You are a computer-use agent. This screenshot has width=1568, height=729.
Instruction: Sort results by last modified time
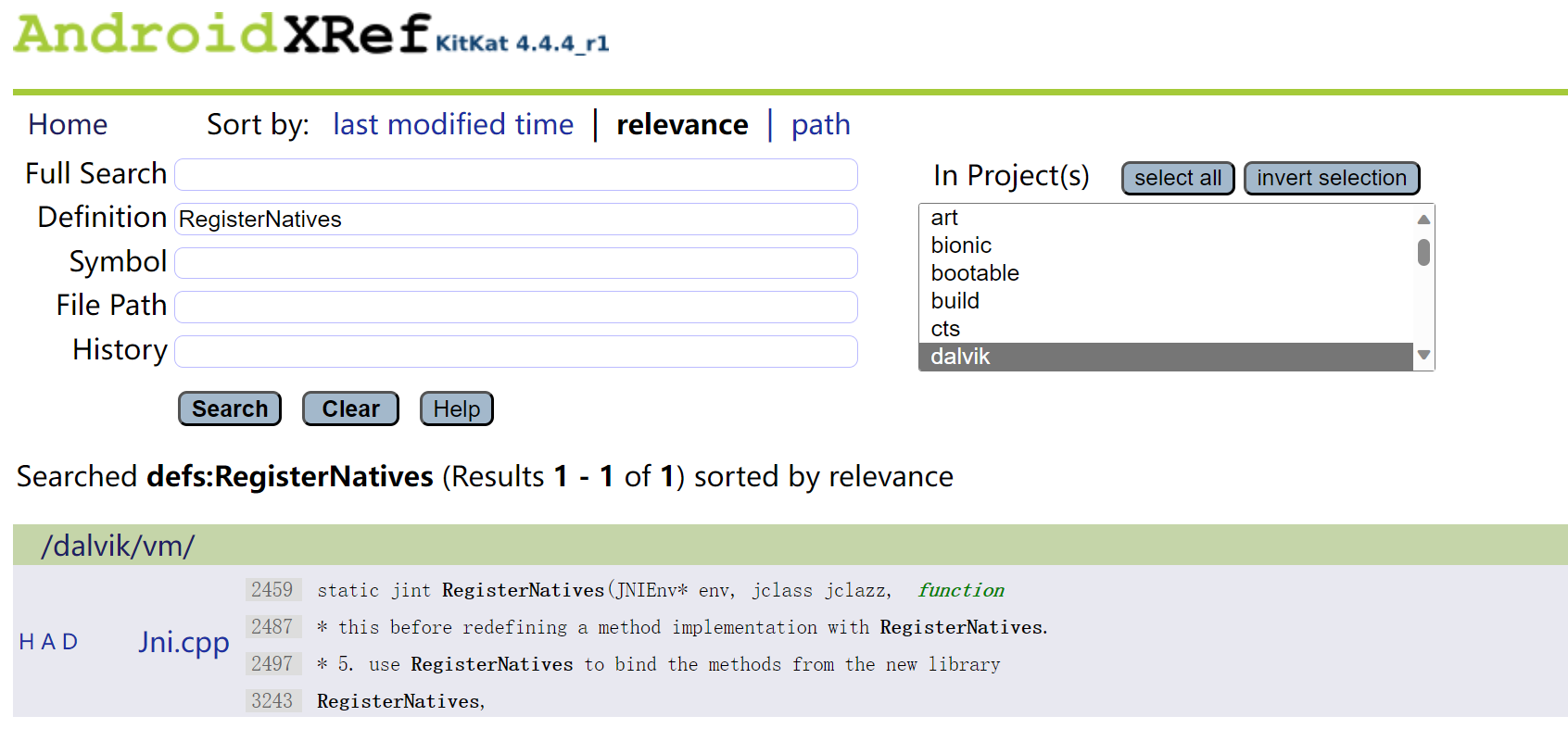click(x=453, y=124)
